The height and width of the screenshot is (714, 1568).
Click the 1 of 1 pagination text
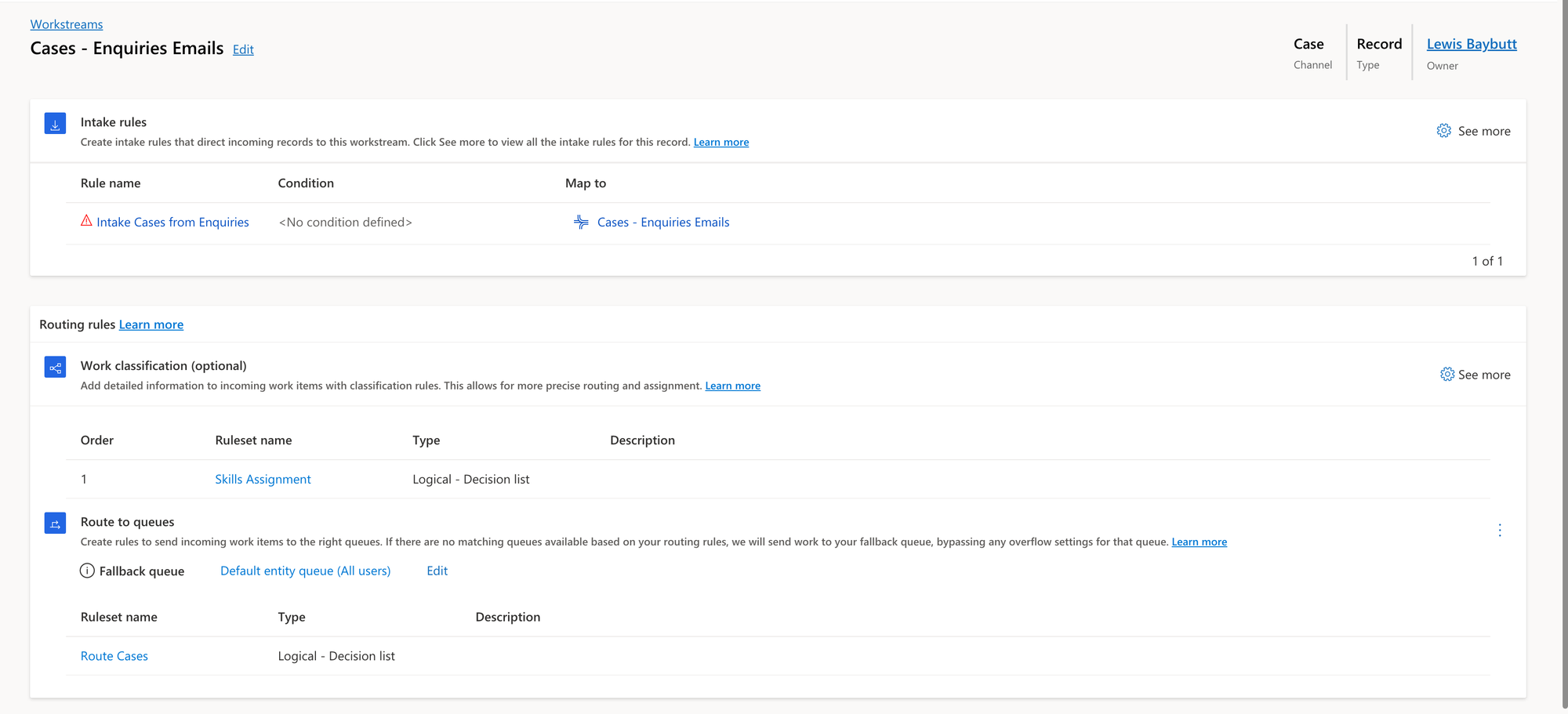1487,261
